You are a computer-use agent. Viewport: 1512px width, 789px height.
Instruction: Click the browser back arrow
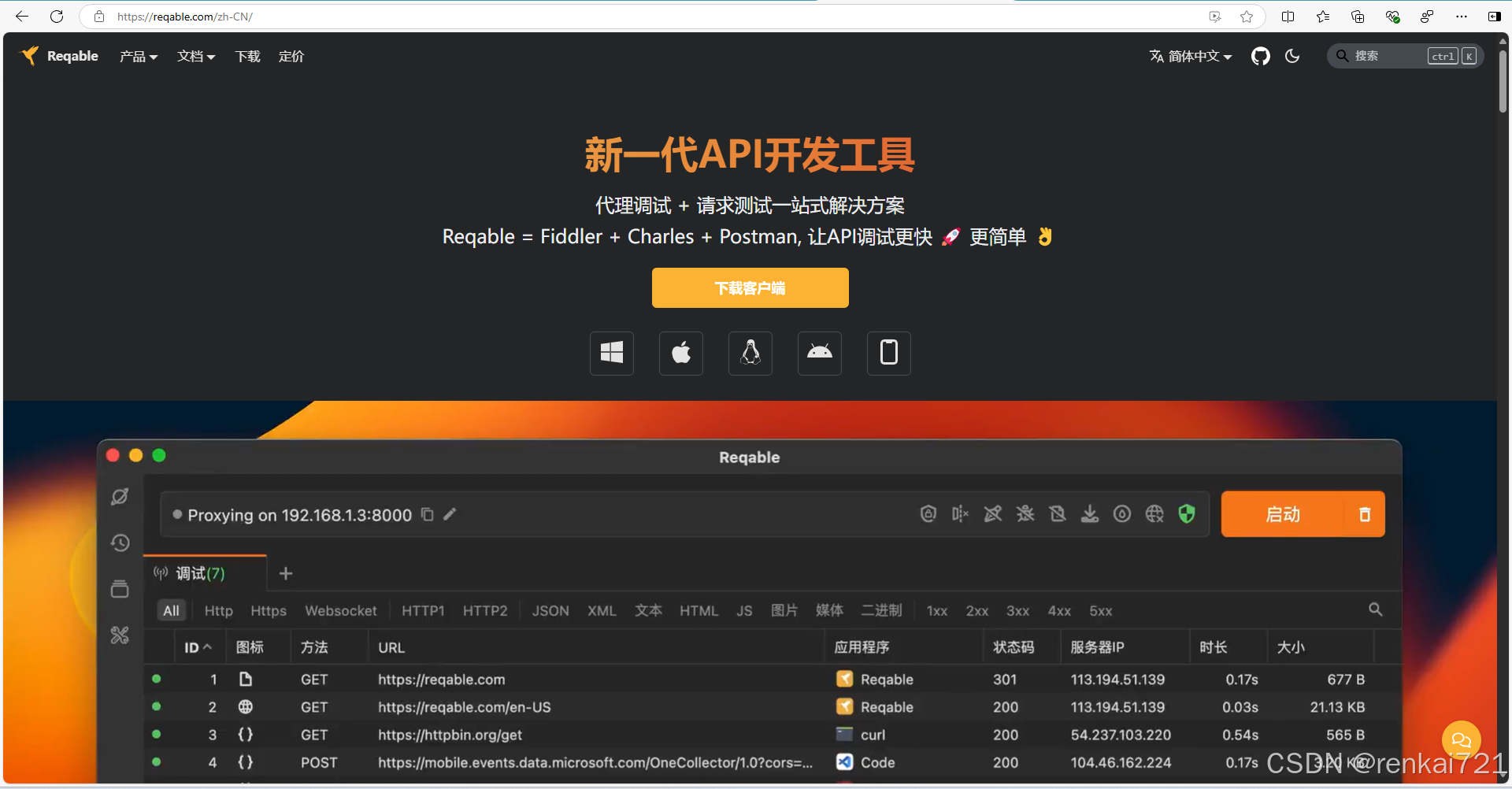(22, 17)
